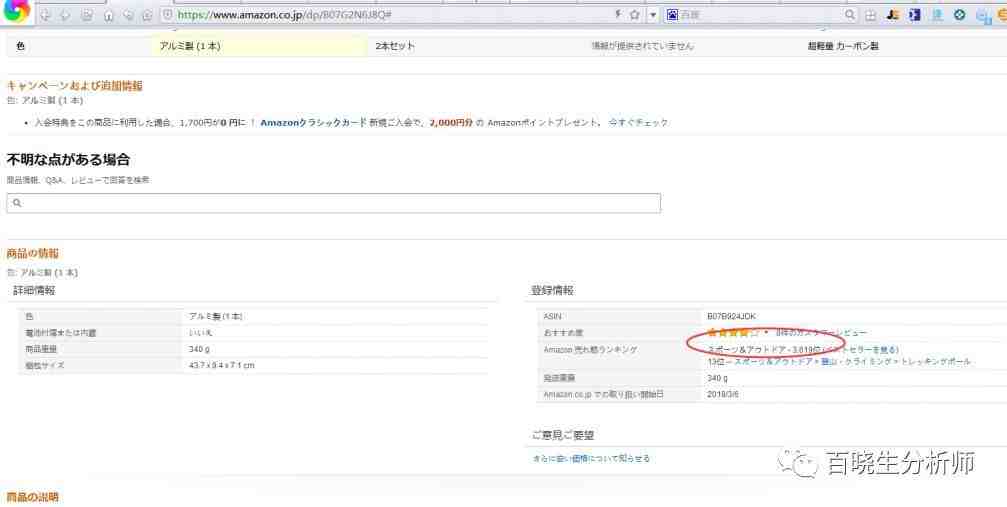
Task: Click the browser forward arrow
Action: pyautogui.click(x=65, y=15)
